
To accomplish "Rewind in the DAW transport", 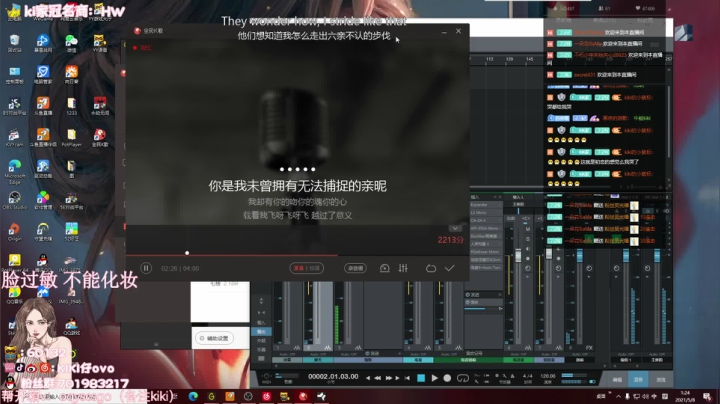I will click(x=377, y=378).
